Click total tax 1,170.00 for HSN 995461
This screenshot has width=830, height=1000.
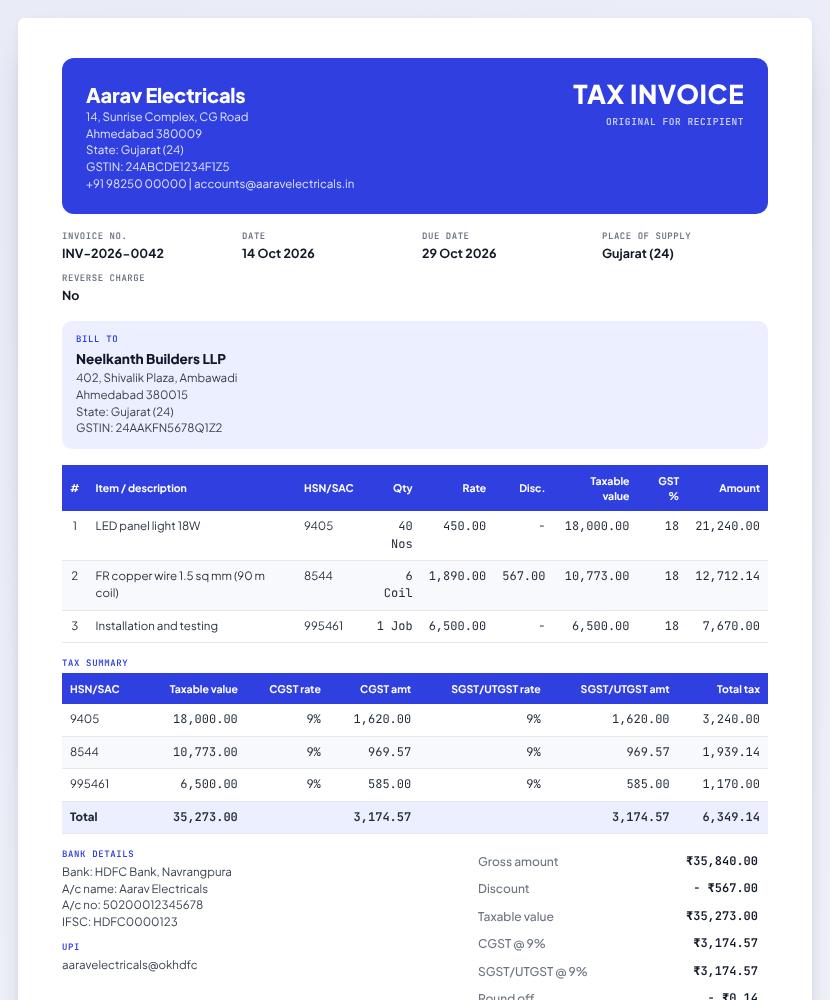[x=731, y=784]
